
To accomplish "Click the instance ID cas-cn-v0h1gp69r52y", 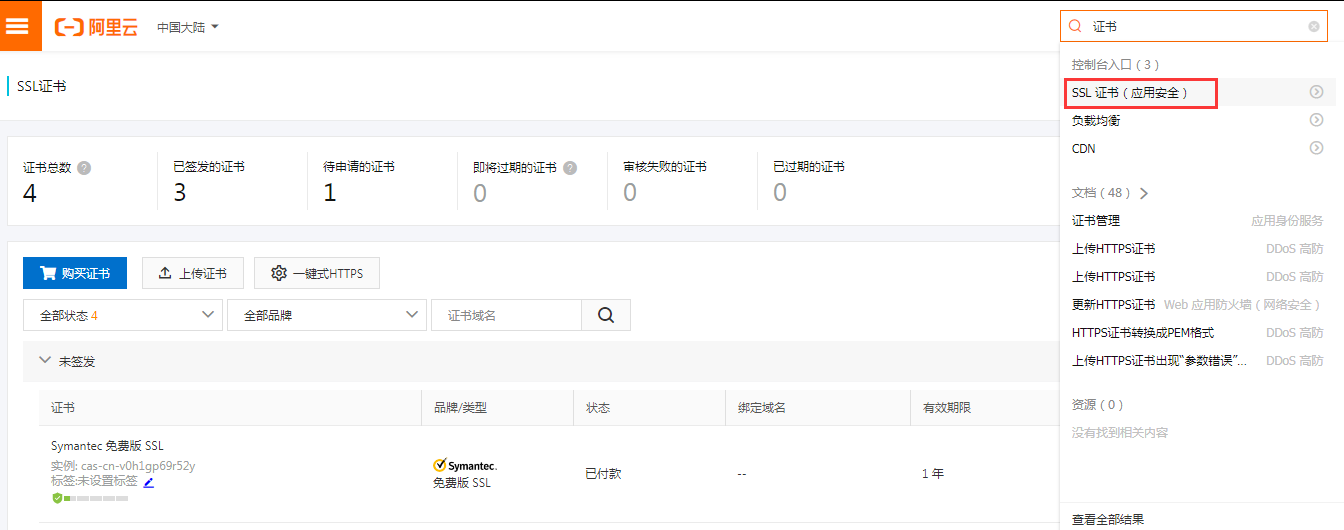I will click(x=138, y=465).
